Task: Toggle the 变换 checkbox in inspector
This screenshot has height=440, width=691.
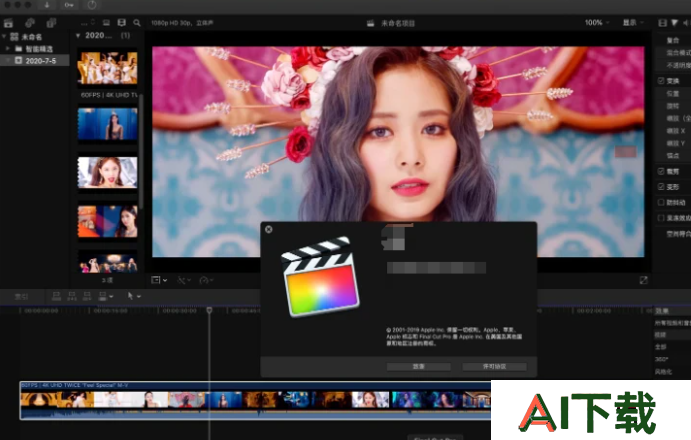Action: pos(661,81)
